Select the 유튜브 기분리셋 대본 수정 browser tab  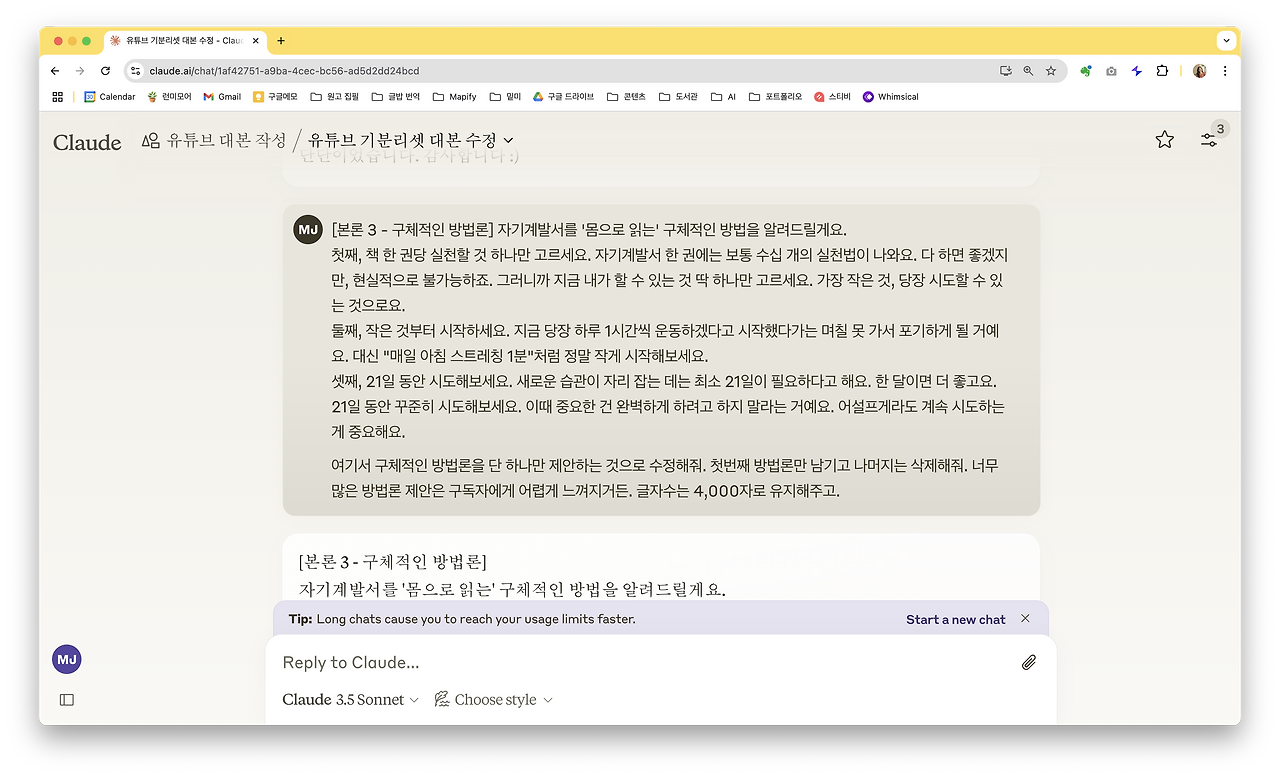178,40
